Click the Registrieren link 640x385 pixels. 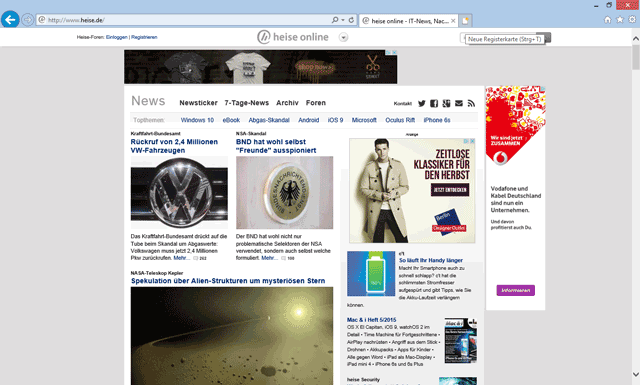pos(144,37)
